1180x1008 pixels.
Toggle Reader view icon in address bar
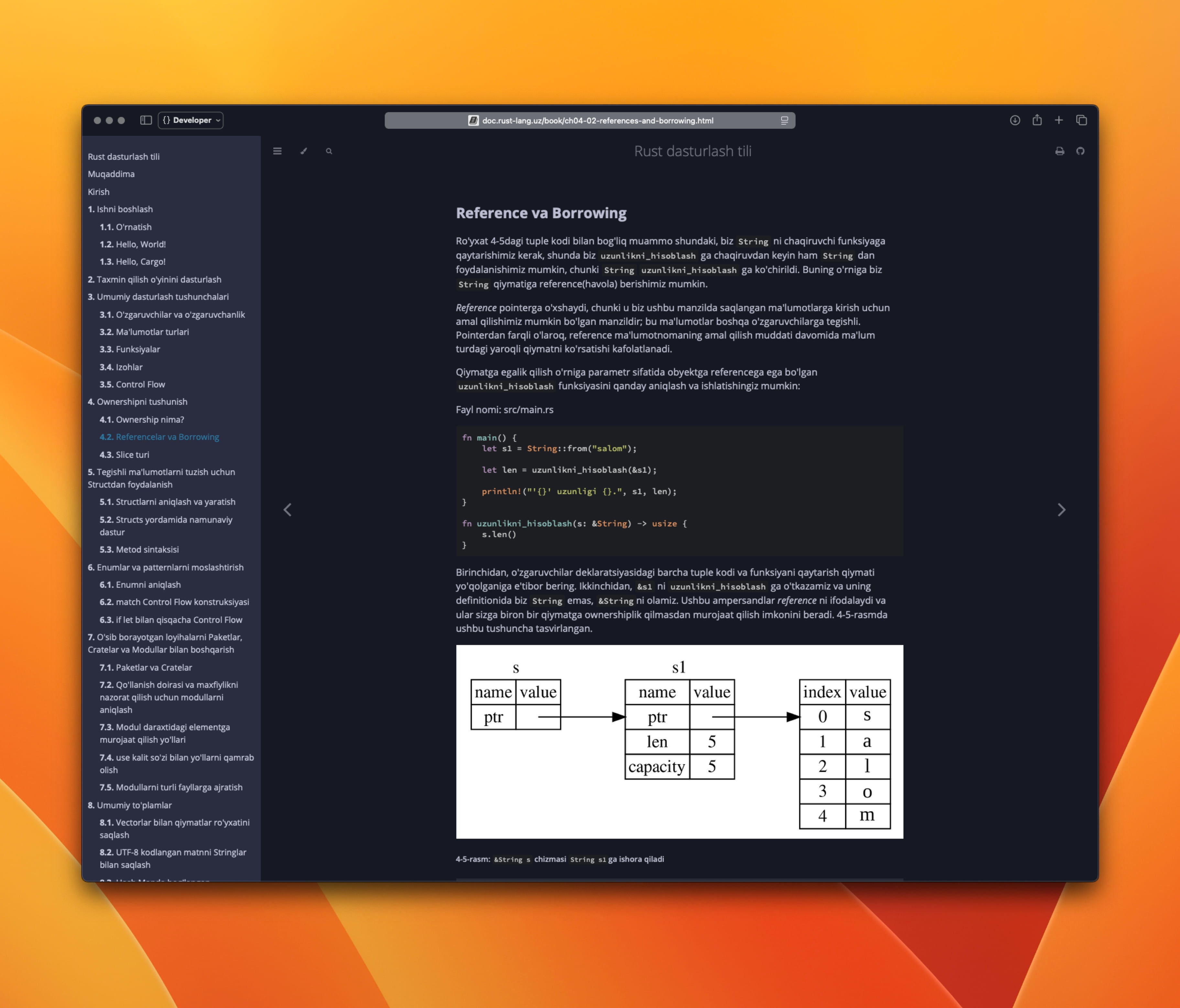[x=784, y=121]
